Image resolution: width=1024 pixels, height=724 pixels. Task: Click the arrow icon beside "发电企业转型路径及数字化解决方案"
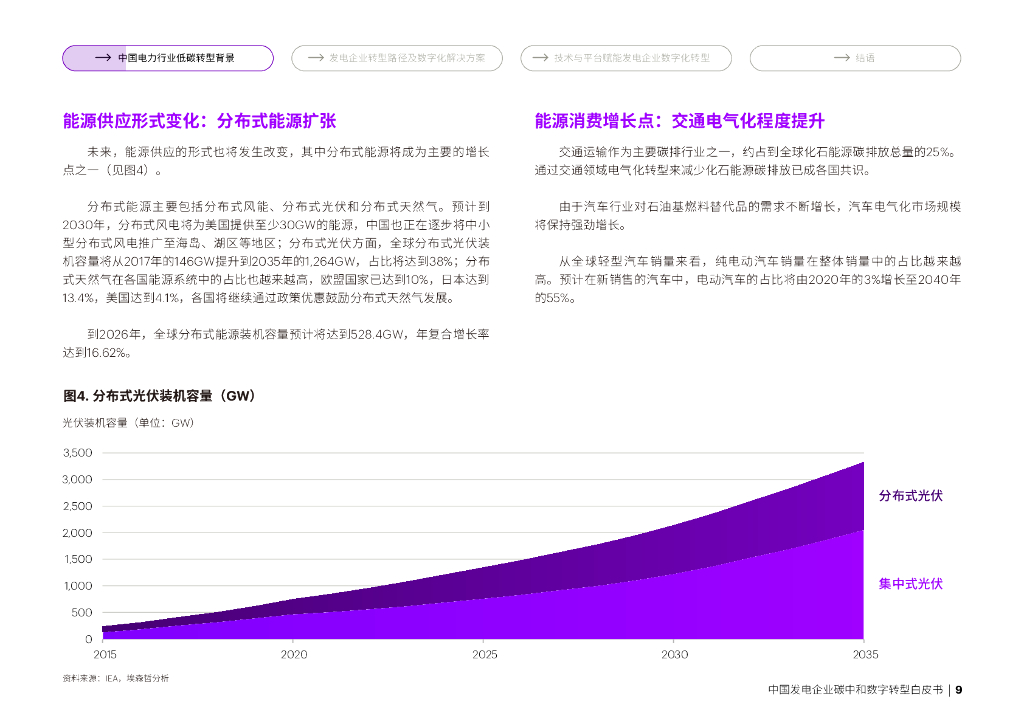pos(314,58)
